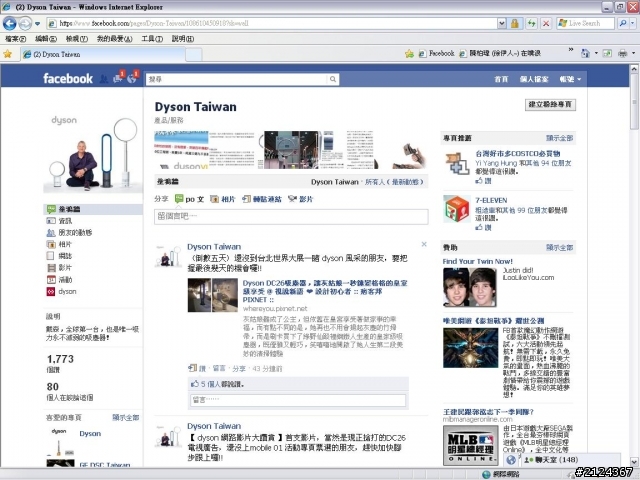Click the Live Search magnifier button
Viewport: 640px width, 480px height.
(623, 24)
